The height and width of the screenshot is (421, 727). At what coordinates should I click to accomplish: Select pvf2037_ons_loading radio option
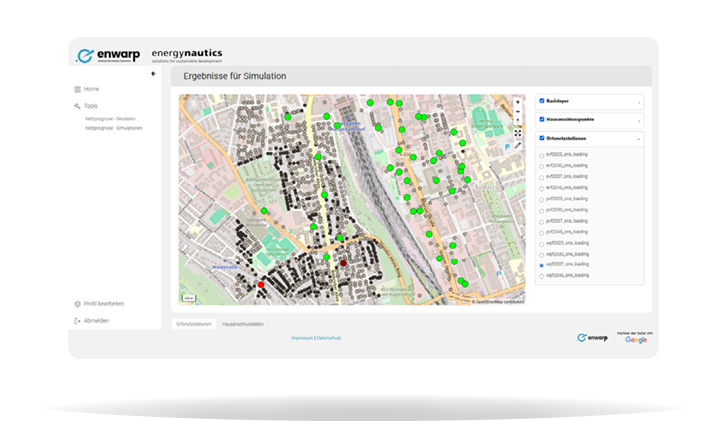pyautogui.click(x=542, y=222)
